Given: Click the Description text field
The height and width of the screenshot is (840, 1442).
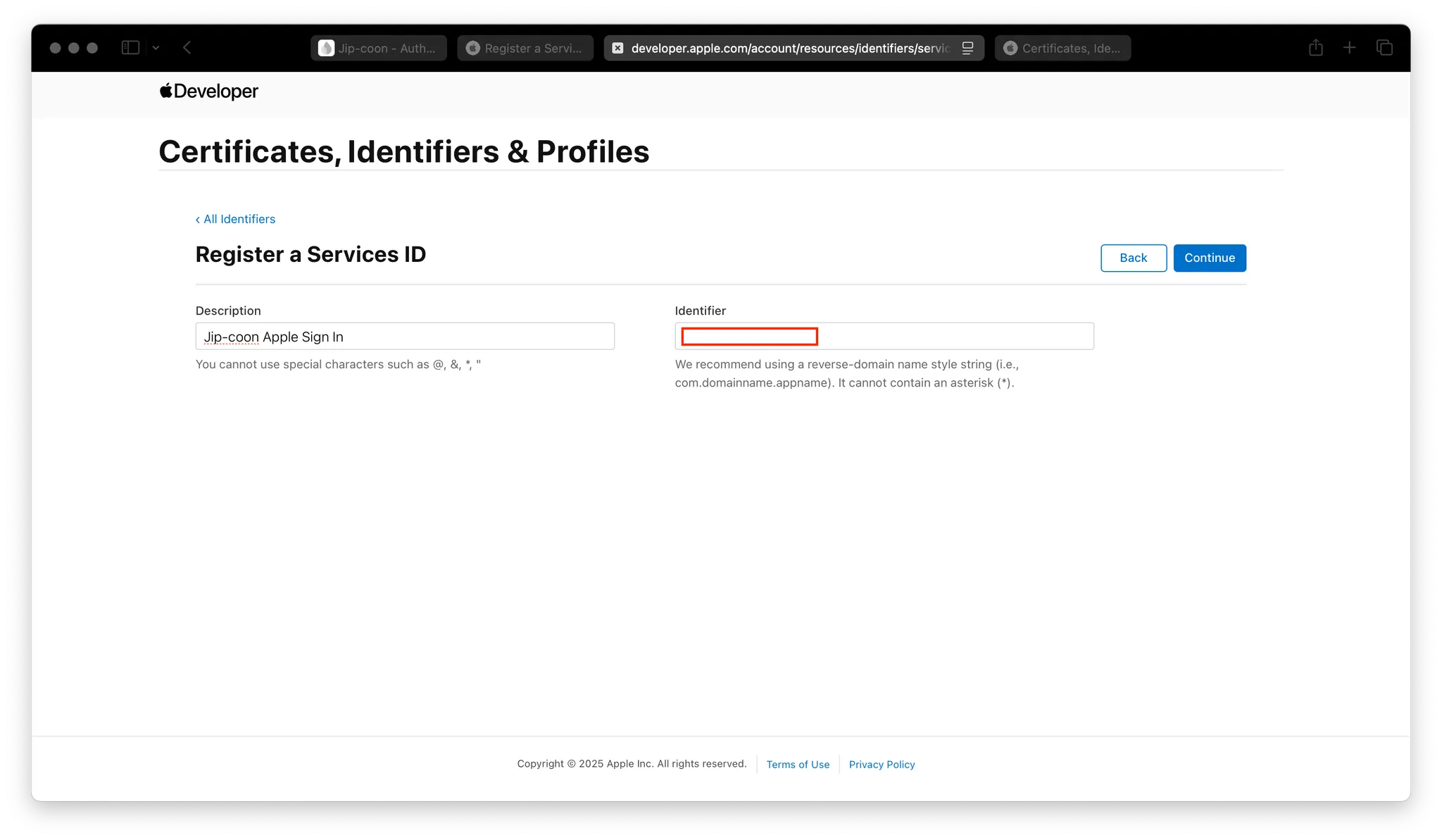Looking at the screenshot, I should (x=405, y=337).
